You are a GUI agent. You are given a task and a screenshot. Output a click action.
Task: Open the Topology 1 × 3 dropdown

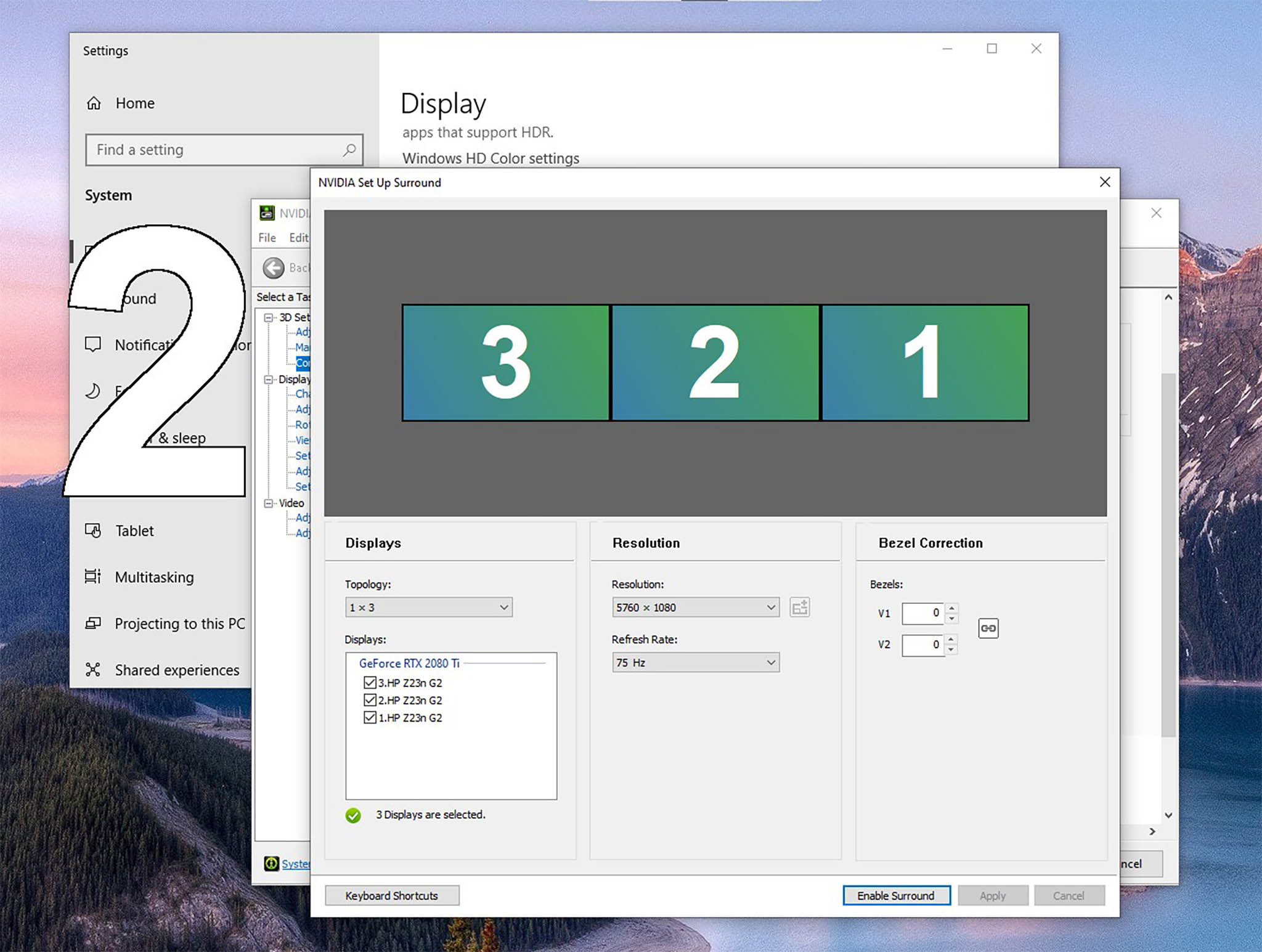tap(429, 608)
